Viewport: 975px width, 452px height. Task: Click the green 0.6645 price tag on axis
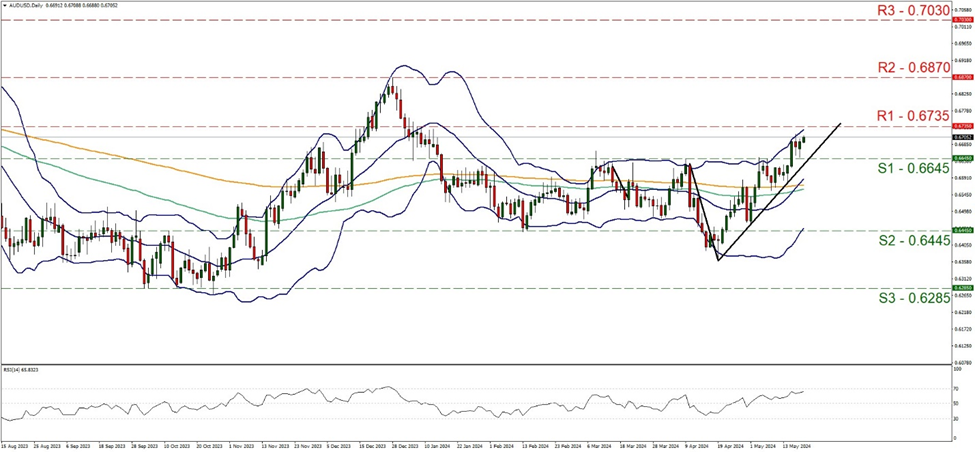click(961, 158)
